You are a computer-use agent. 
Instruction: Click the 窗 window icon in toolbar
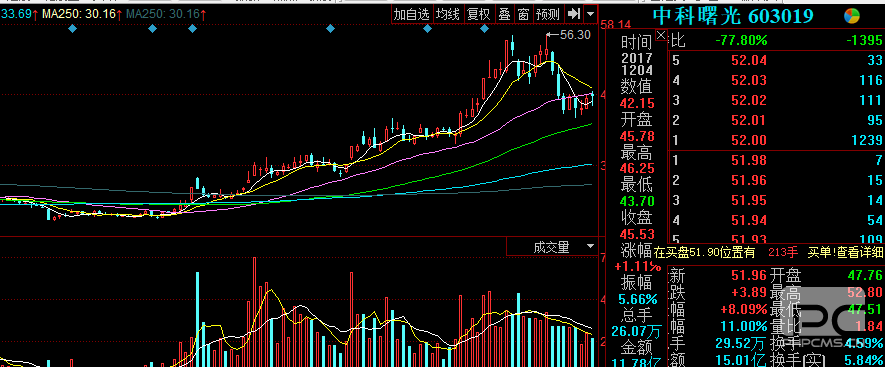pyautogui.click(x=523, y=14)
